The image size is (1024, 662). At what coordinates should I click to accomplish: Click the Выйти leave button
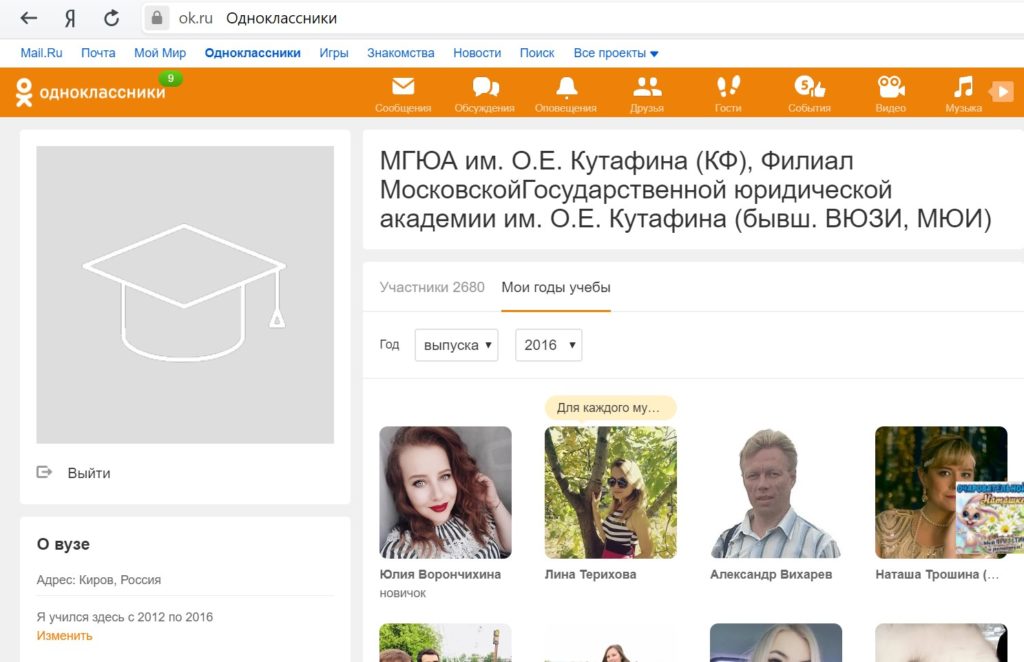[x=88, y=473]
